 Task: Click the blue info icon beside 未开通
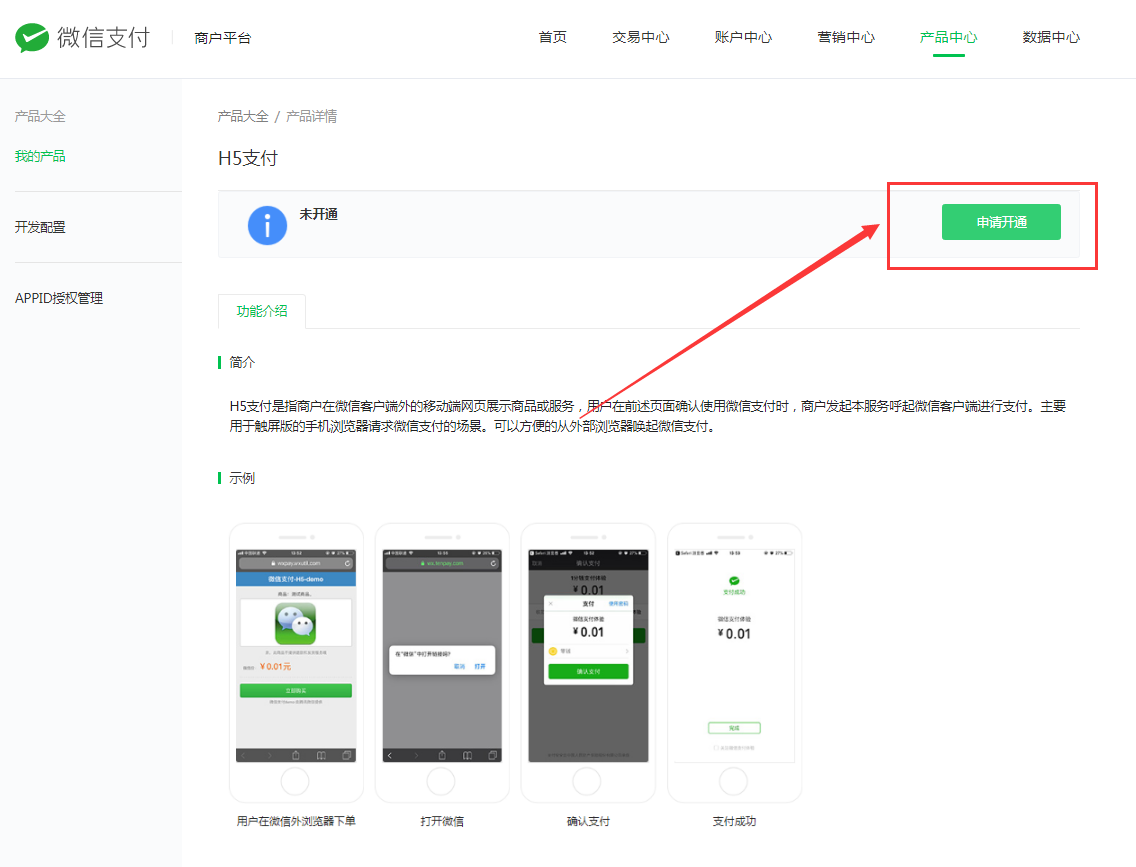[267, 225]
